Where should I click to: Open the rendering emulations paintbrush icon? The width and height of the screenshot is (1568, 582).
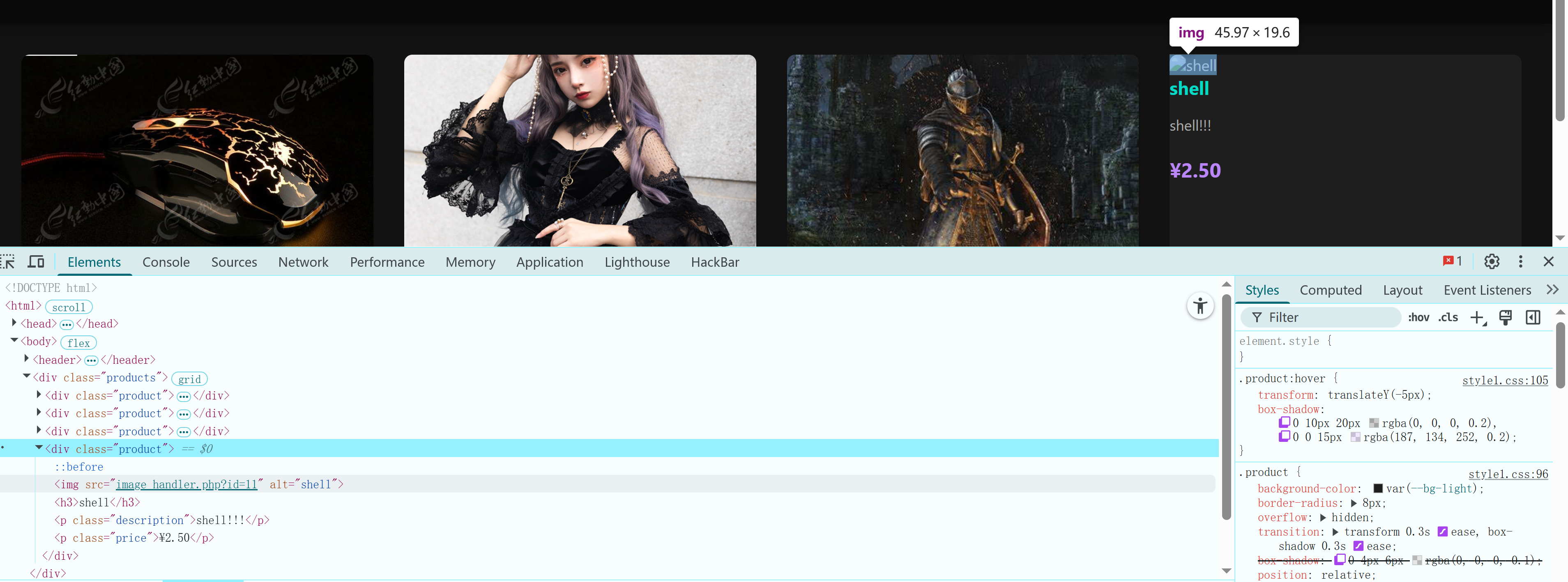click(x=1505, y=318)
